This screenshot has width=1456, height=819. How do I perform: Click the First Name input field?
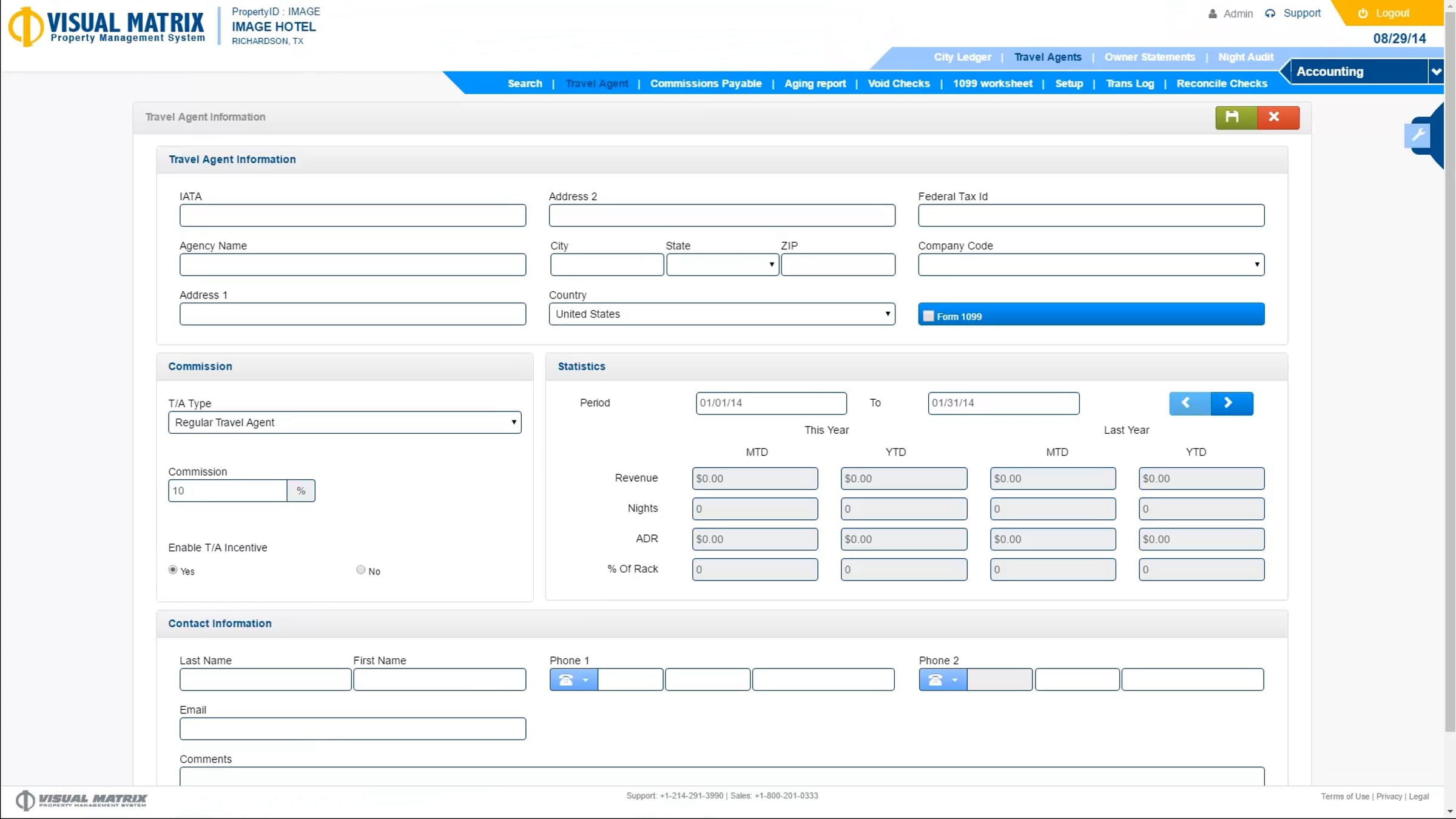tap(439, 679)
